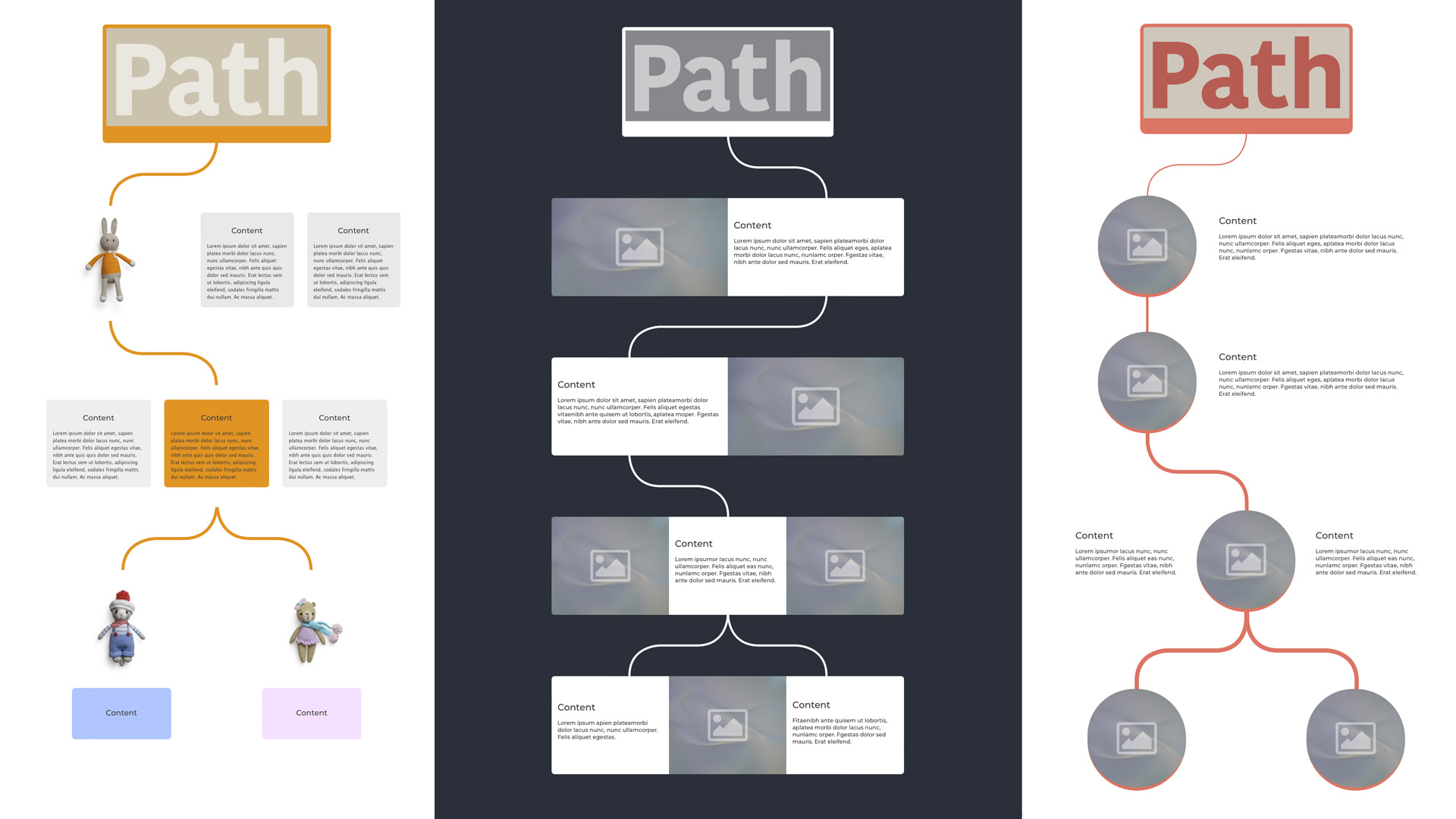Select the image placeholder icon top-right panel
The height and width of the screenshot is (819, 1456).
click(x=1147, y=245)
